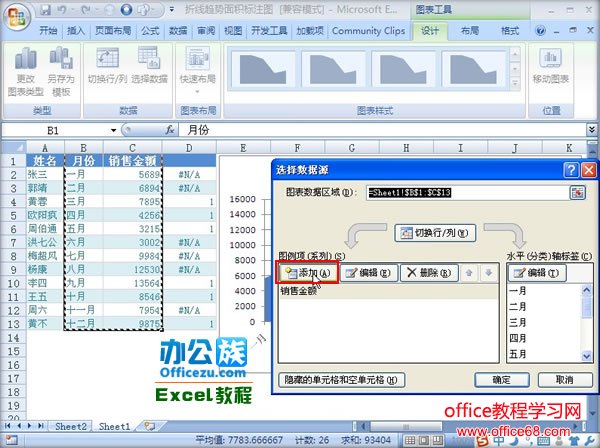Click 隐藏的单元格和空单元格 button
The height and width of the screenshot is (448, 600).
pyautogui.click(x=341, y=380)
